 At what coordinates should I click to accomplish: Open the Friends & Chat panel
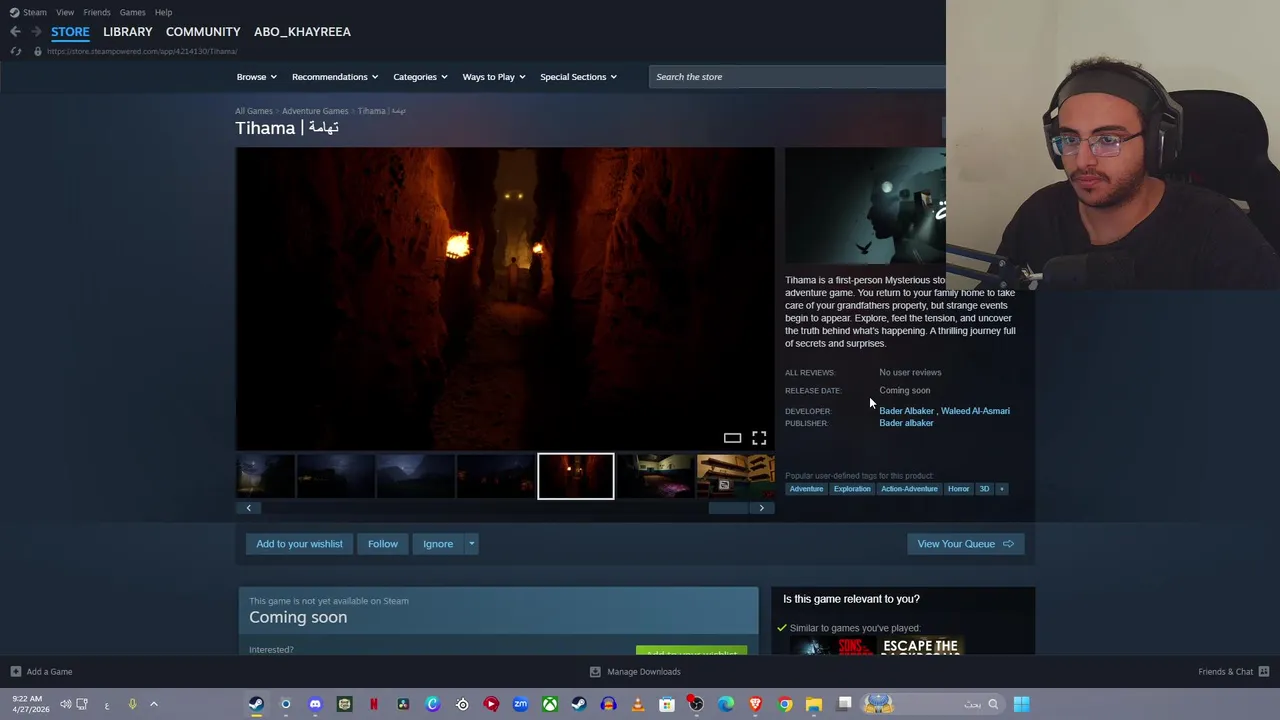tap(1233, 672)
